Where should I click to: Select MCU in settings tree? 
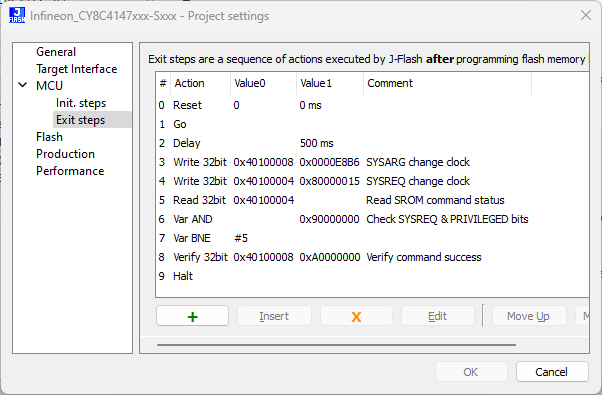[x=49, y=86]
